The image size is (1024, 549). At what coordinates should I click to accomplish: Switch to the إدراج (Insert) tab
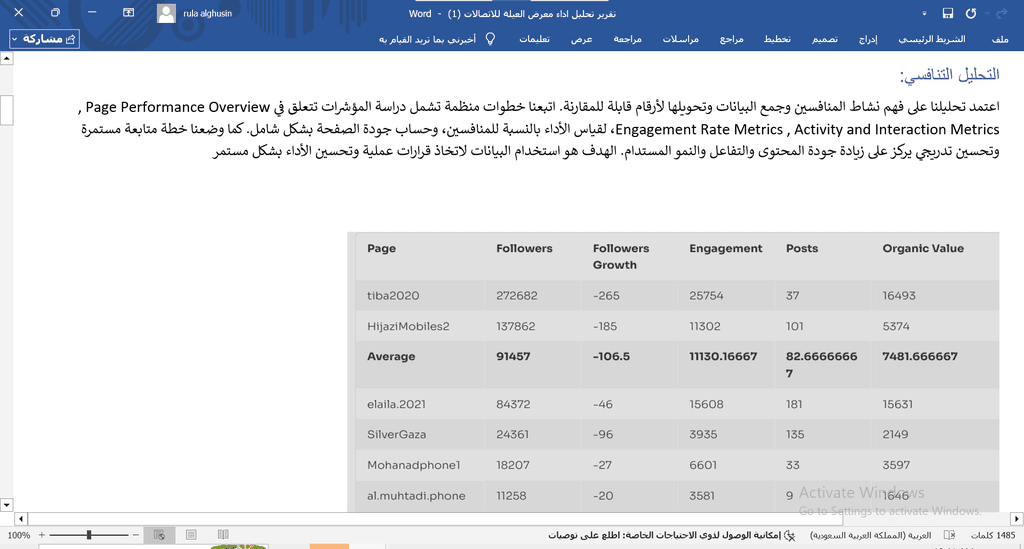867,39
